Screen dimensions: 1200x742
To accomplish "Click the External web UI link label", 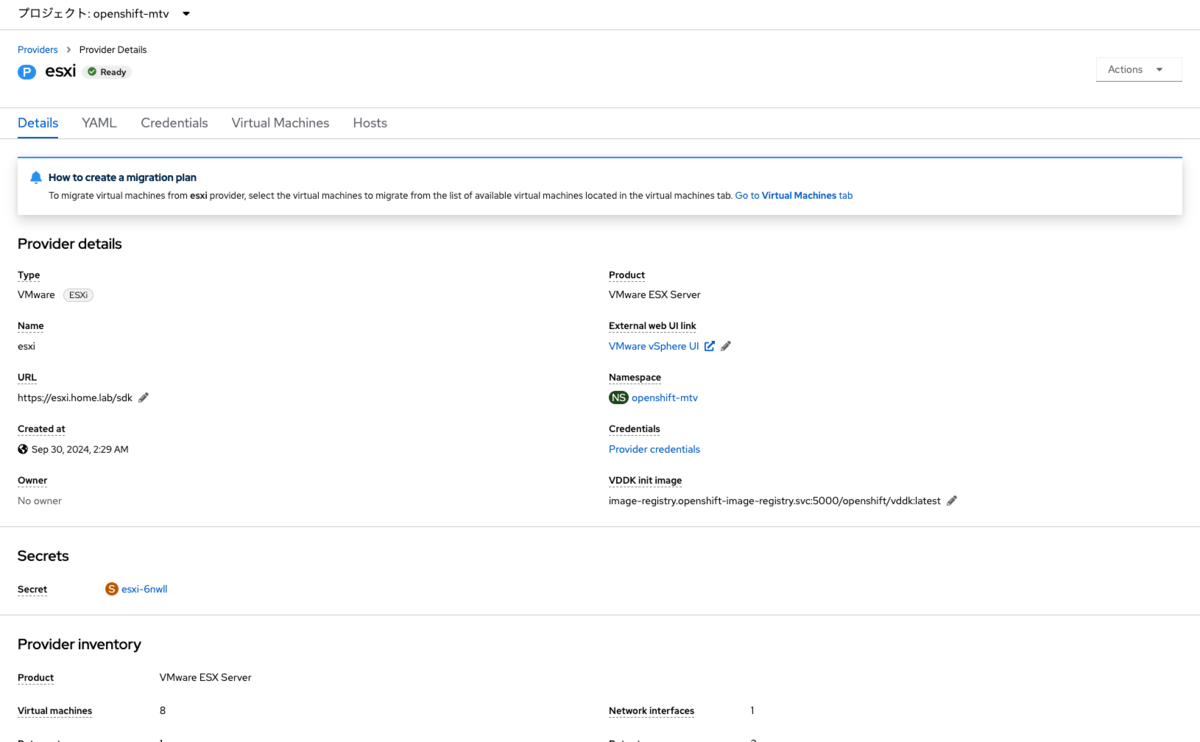I will pyautogui.click(x=652, y=326).
